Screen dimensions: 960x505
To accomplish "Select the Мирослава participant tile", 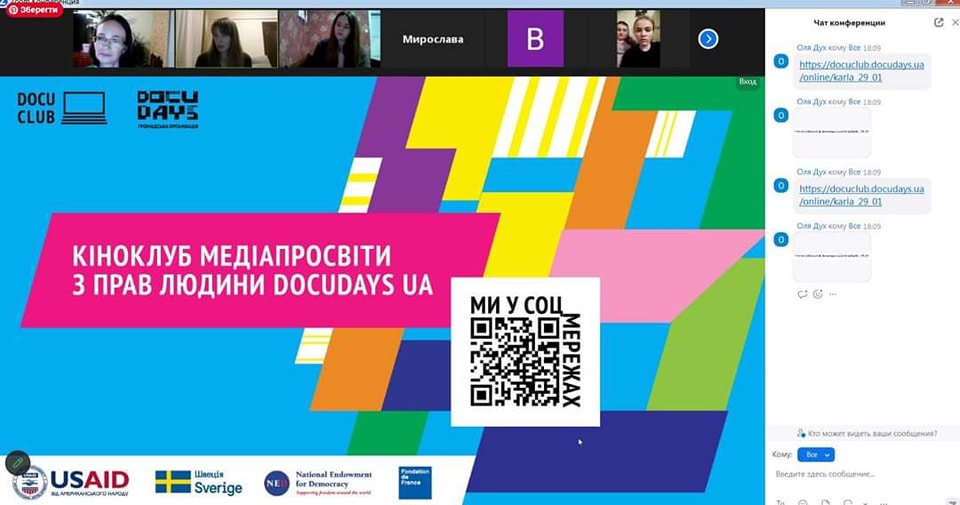I will [433, 39].
